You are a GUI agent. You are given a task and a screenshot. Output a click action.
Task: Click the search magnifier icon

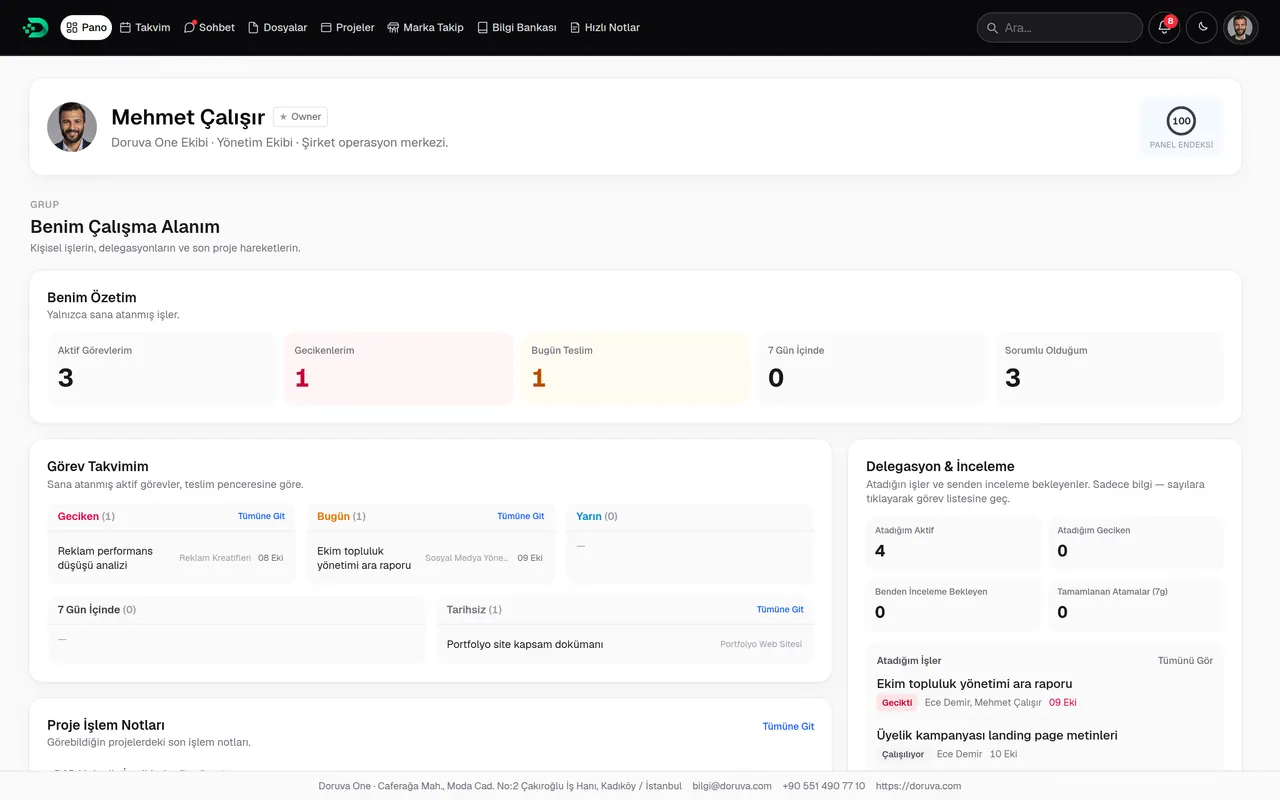pos(992,28)
